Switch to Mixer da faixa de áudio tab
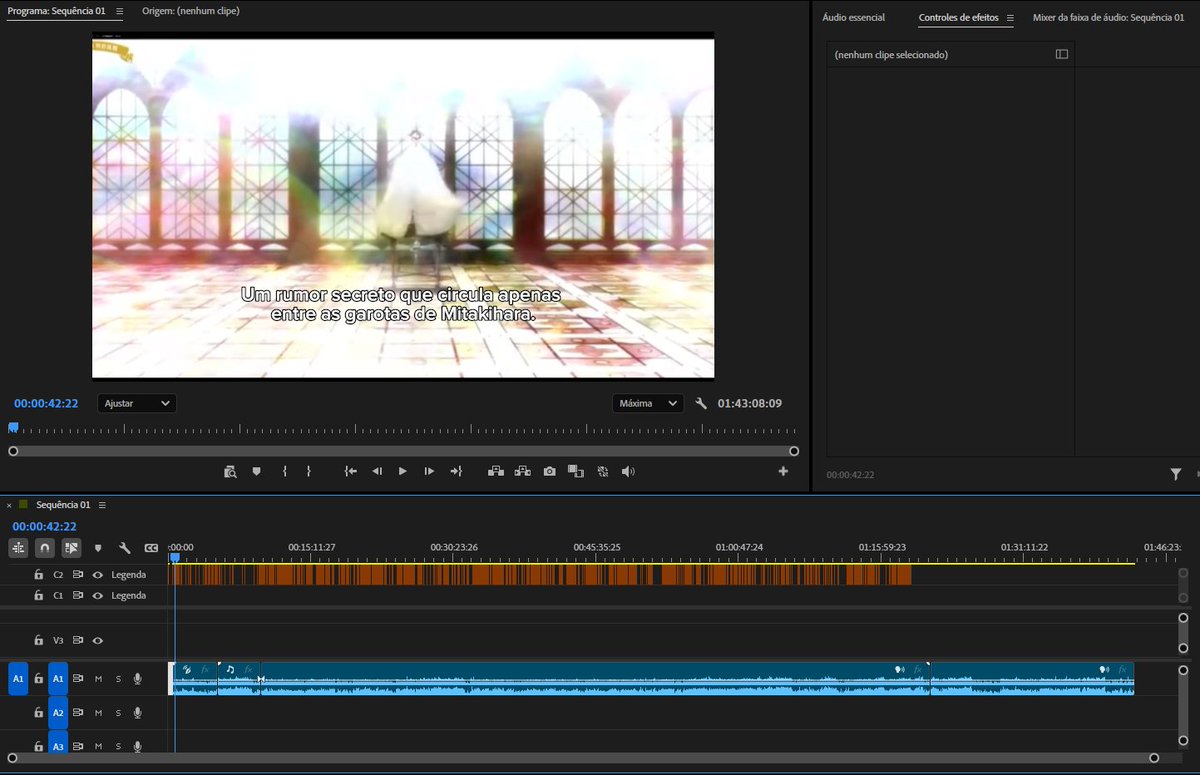The image size is (1200, 775). coord(1108,18)
